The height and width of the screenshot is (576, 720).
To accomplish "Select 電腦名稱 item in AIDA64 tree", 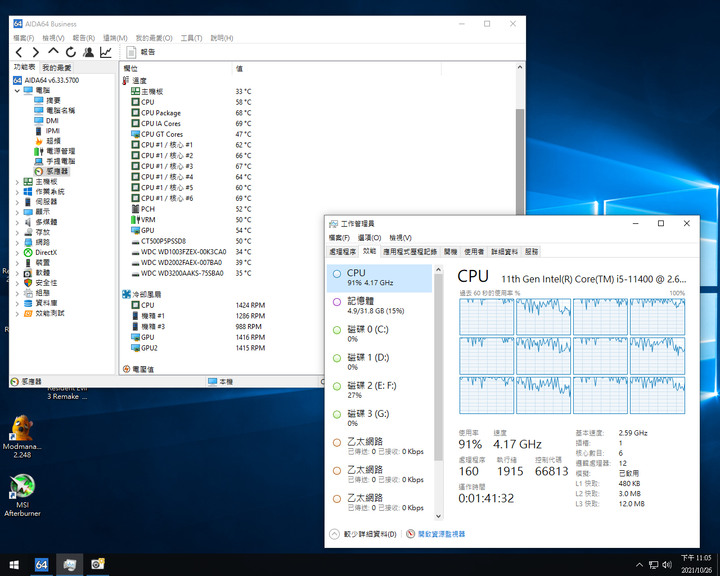I will (55, 111).
